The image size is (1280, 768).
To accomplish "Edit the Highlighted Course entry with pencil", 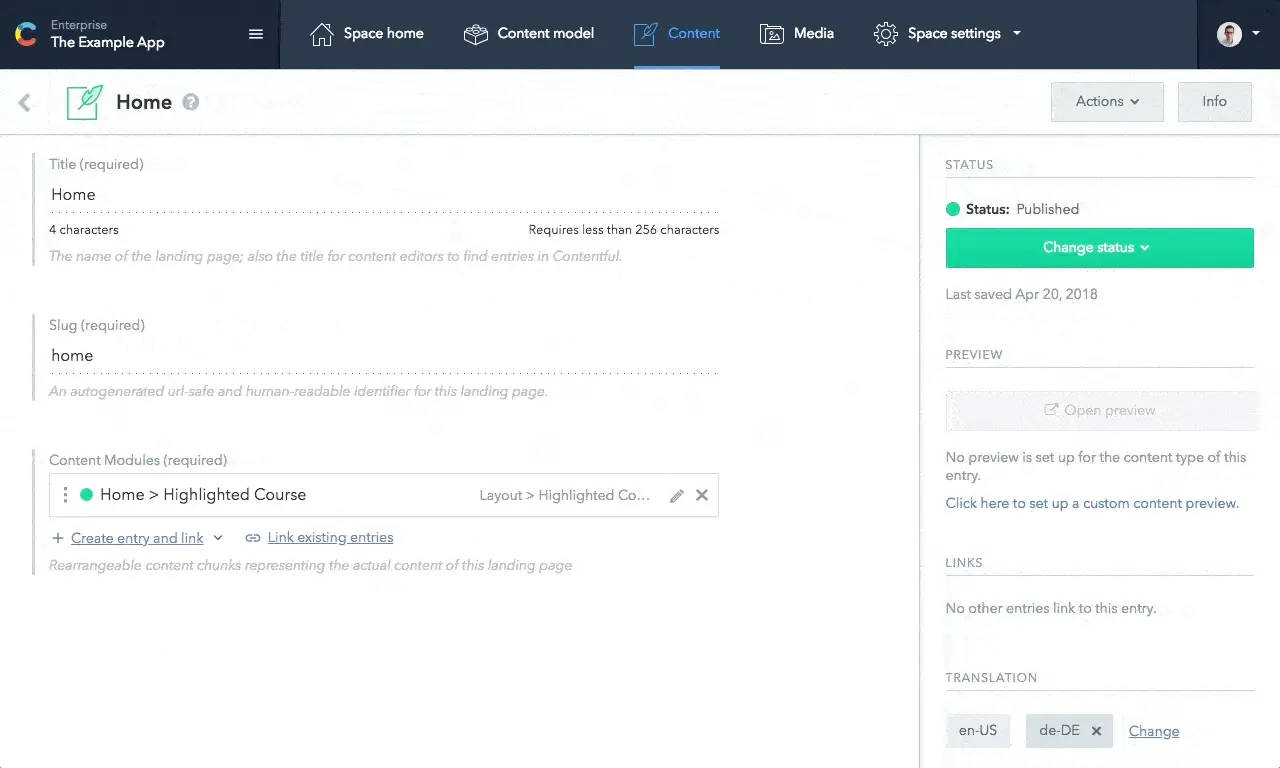I will (x=677, y=495).
